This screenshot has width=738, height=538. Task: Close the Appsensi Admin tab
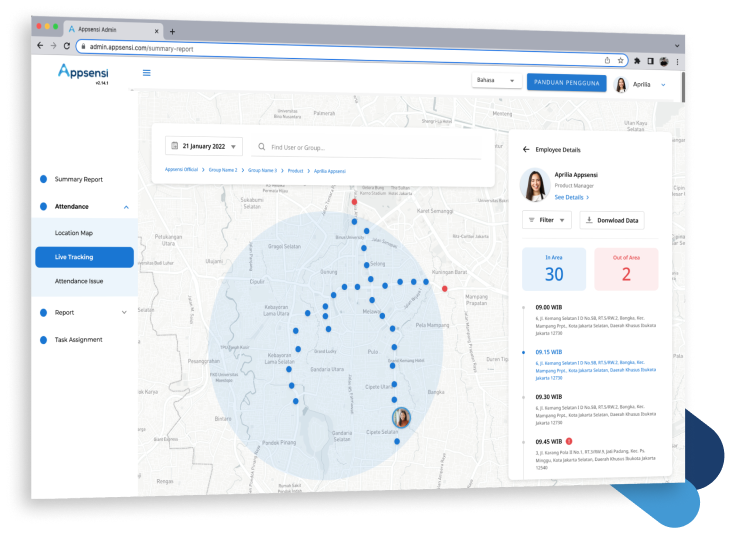pyautogui.click(x=156, y=31)
